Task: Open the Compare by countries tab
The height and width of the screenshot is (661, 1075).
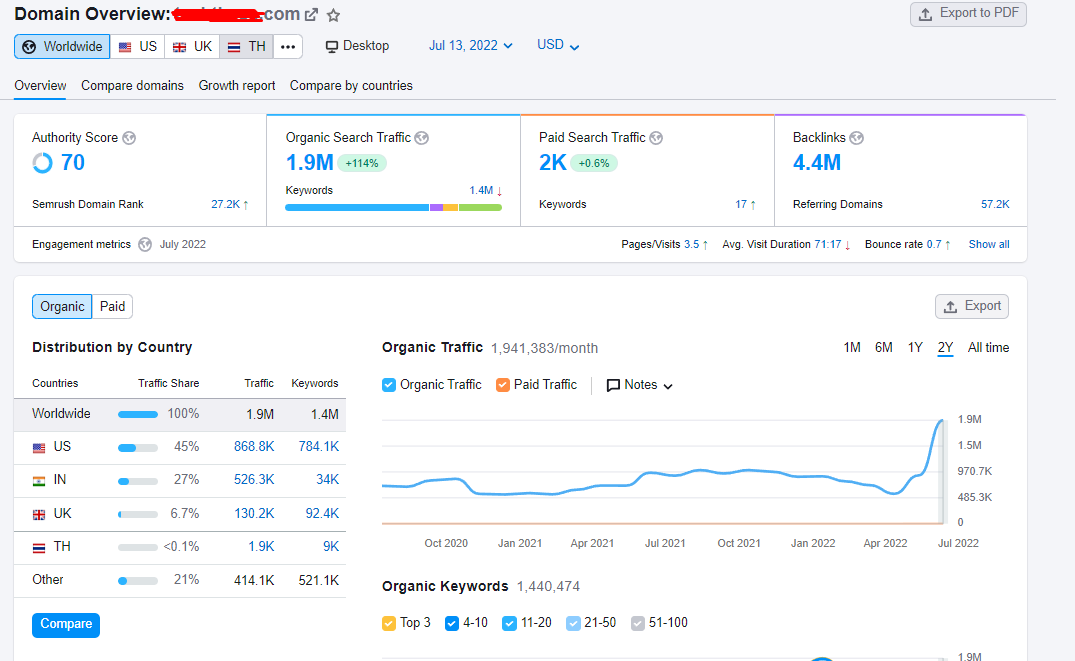Action: 351,86
